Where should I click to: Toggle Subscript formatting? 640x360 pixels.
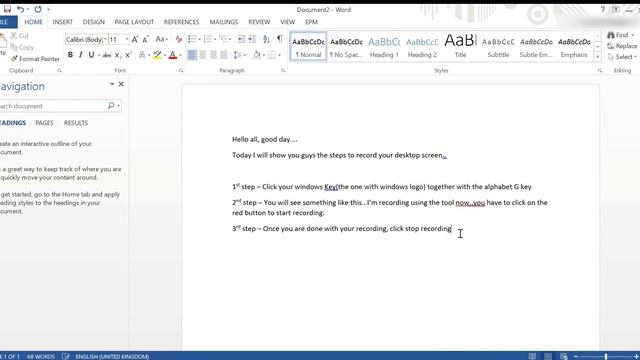pos(118,55)
